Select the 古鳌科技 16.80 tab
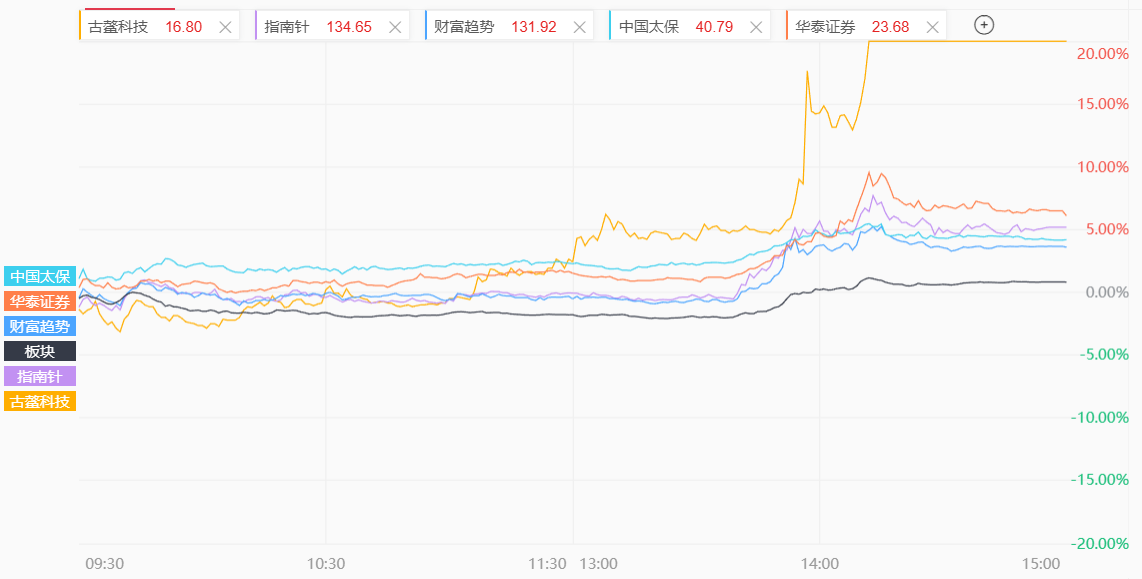1142x579 pixels. [x=144, y=27]
